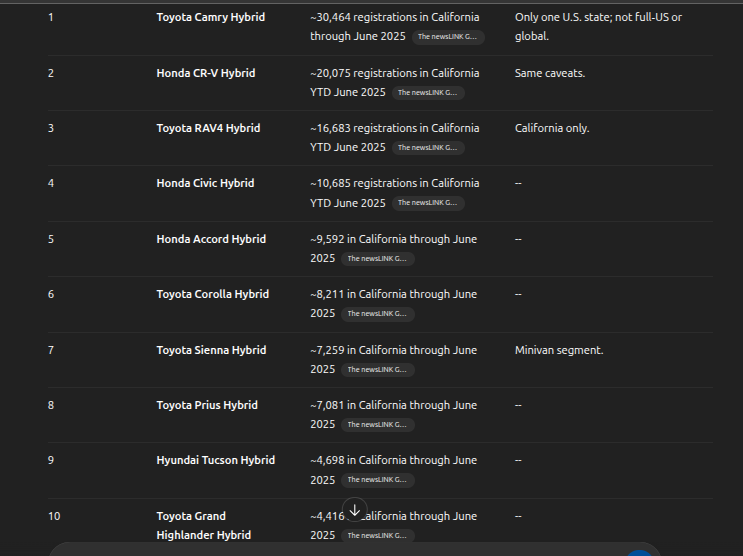
Task: Open the source chip in Honda CR-V Hybrid row
Action: pos(428,93)
